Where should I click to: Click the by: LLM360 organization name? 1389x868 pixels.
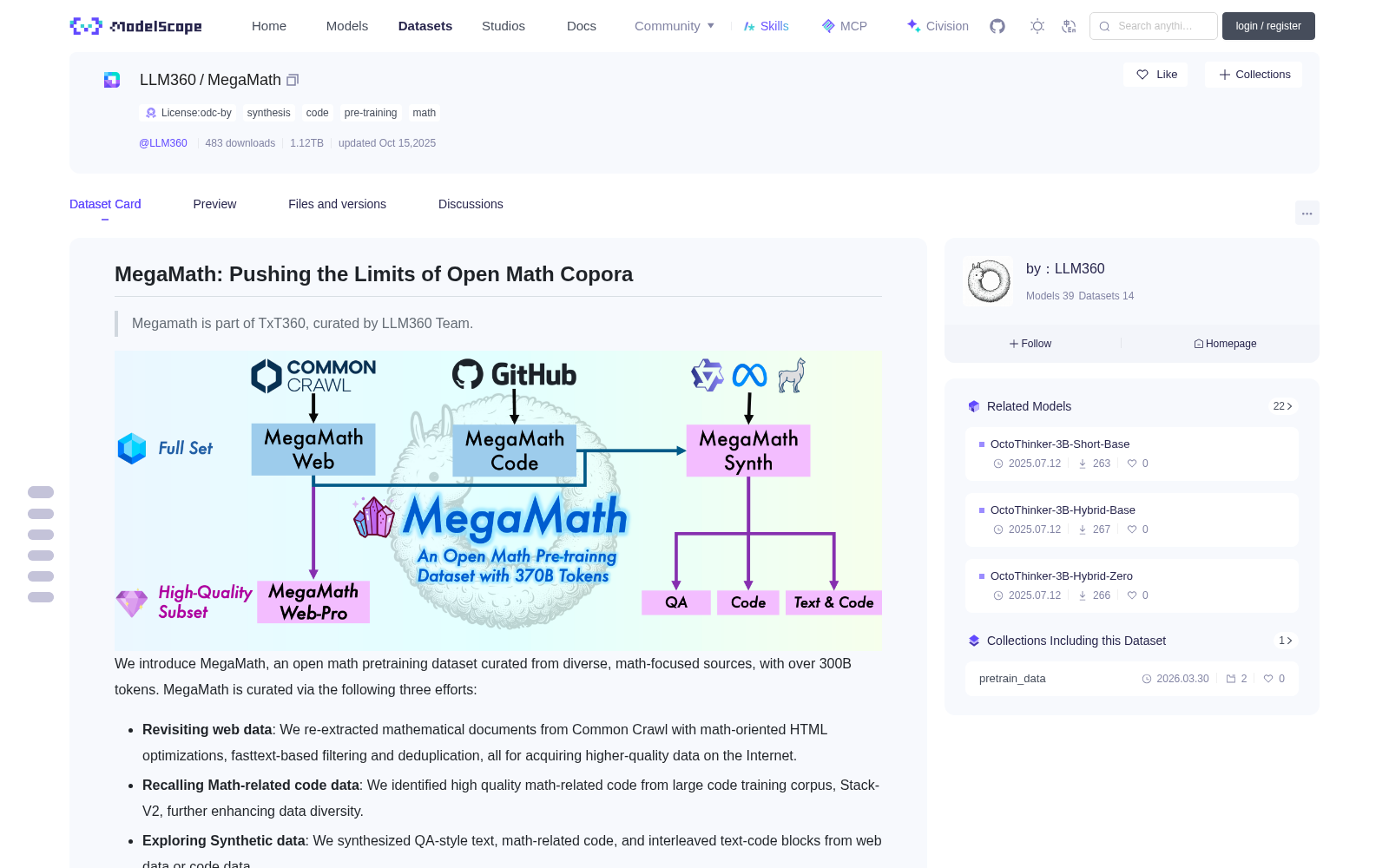click(1065, 269)
